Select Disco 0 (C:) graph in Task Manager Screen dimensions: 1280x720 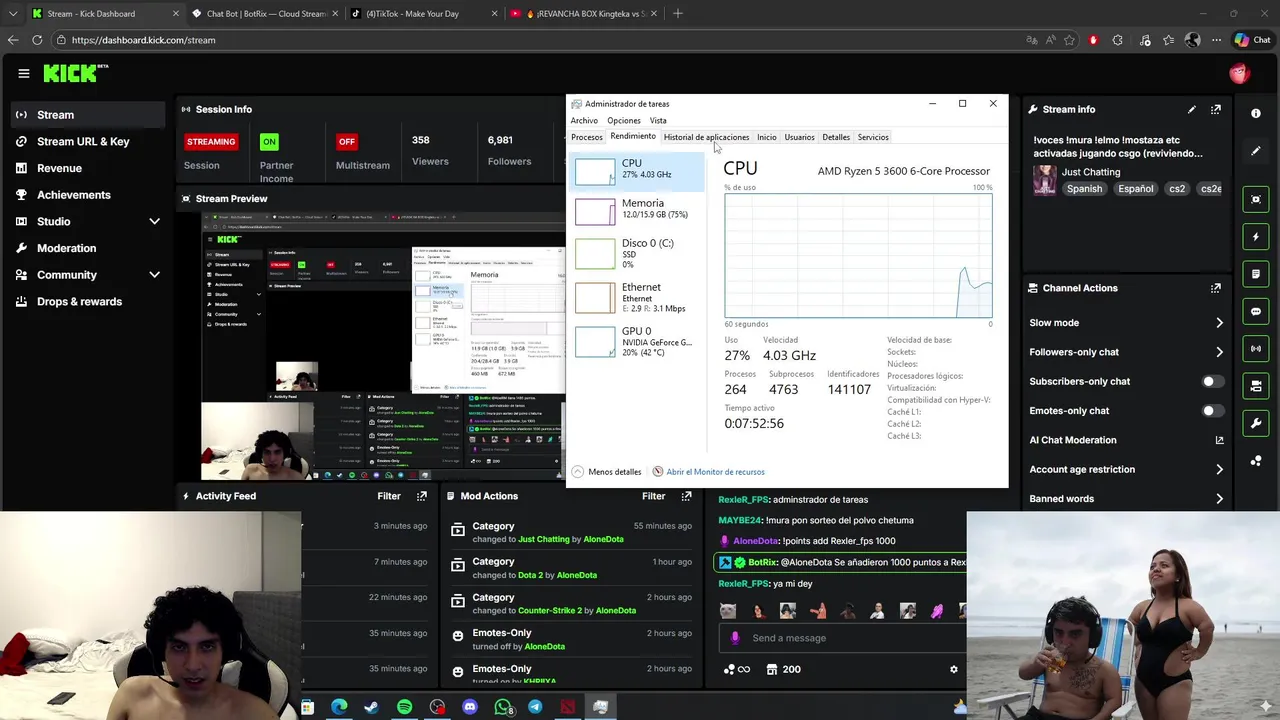click(638, 254)
